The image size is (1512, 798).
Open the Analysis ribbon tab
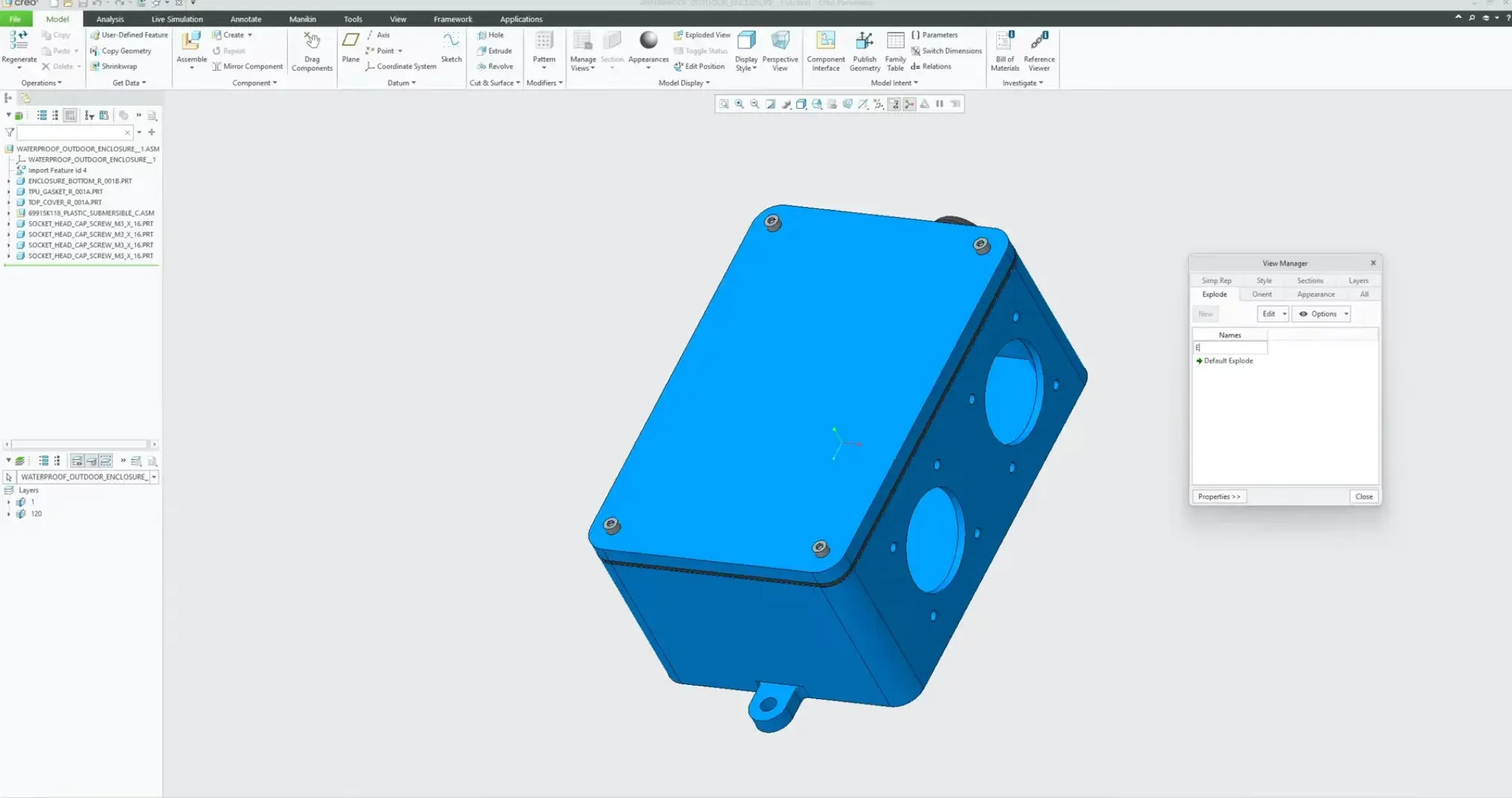110,19
